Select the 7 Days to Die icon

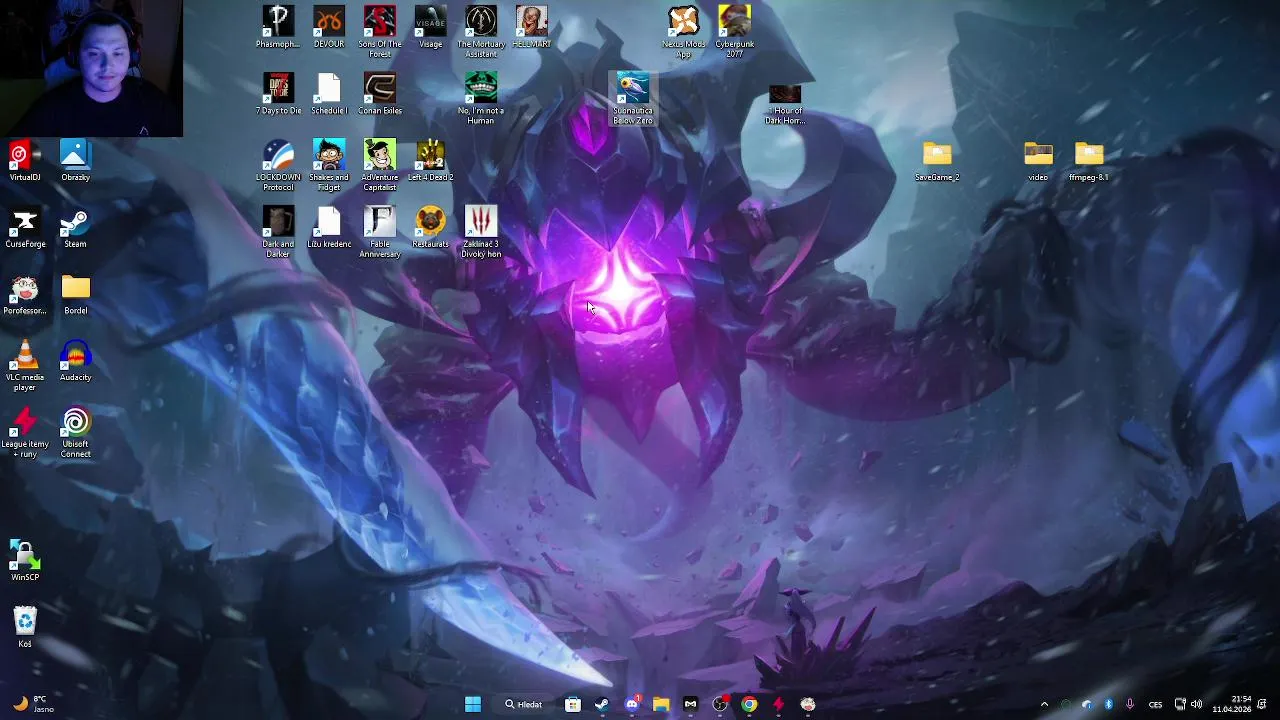[x=278, y=94]
